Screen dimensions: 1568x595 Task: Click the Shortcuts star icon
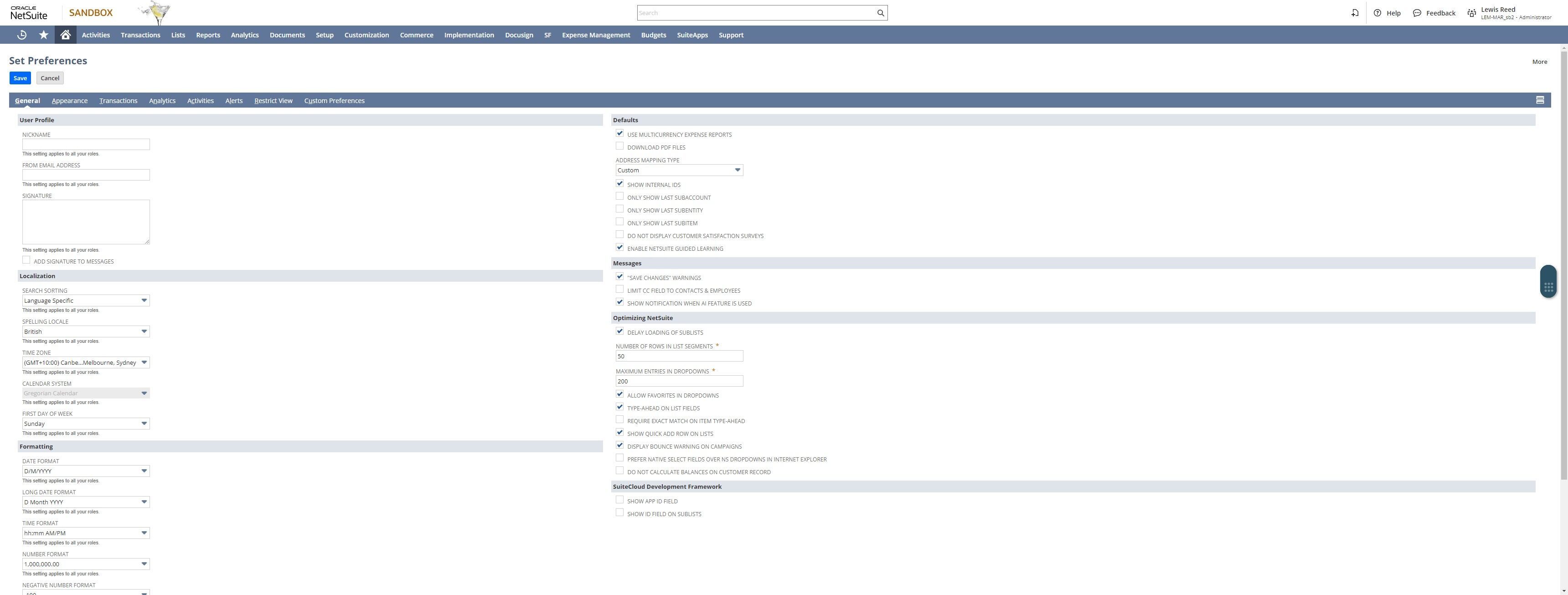[43, 35]
